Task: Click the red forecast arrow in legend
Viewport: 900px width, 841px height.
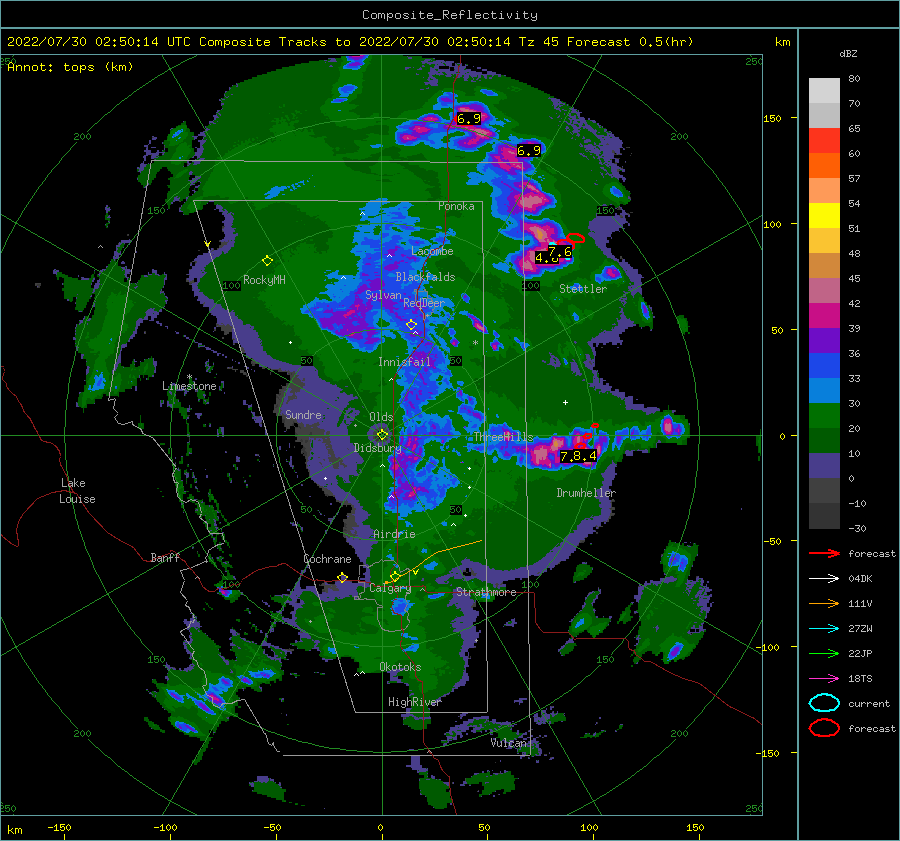Action: pos(824,553)
